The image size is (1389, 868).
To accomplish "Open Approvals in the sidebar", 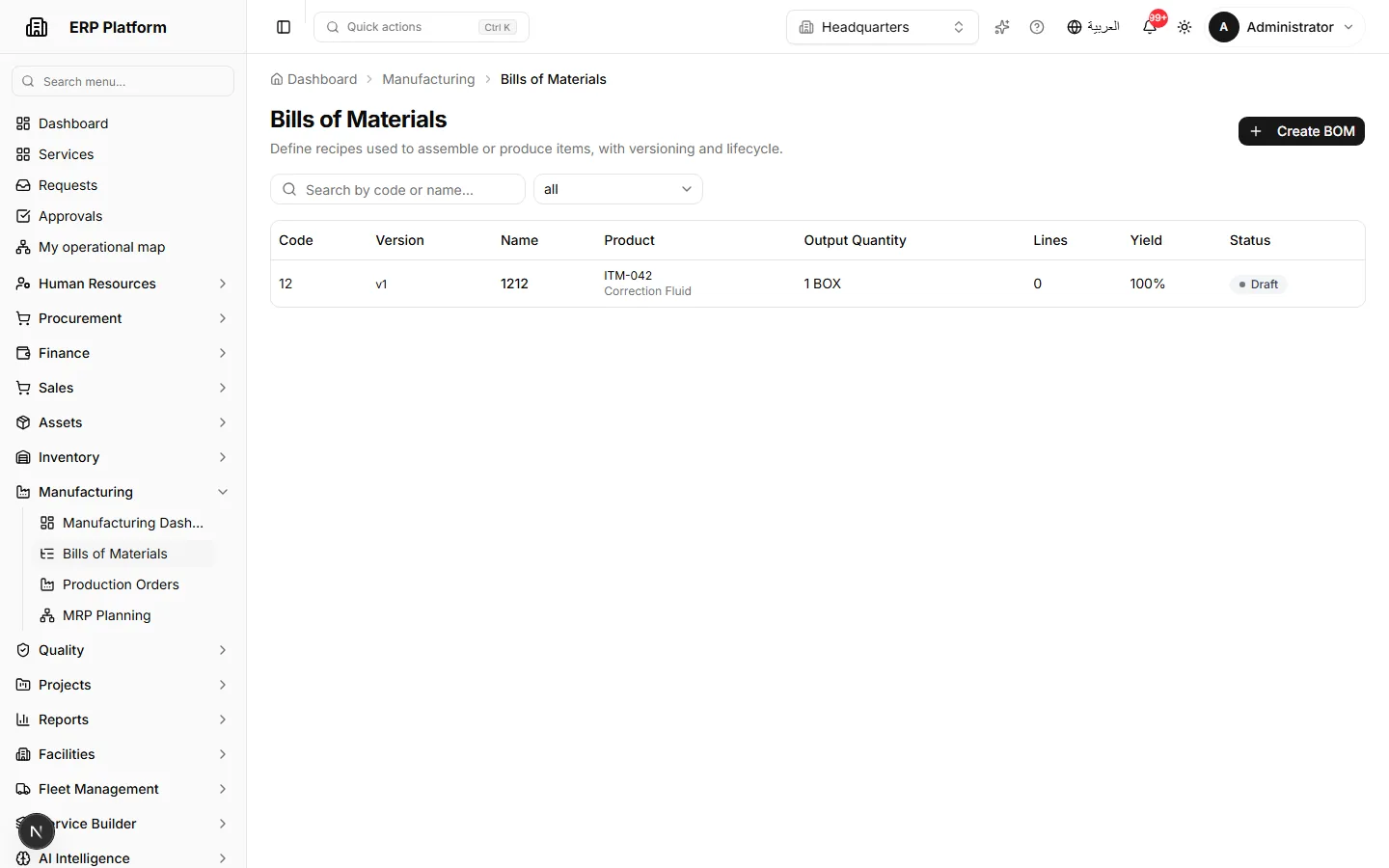I will 123,216.
